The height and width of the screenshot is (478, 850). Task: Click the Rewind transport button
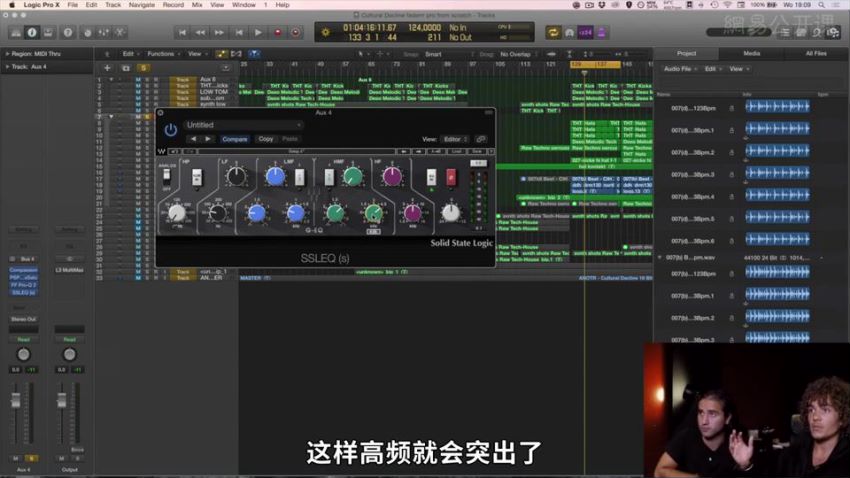(201, 33)
